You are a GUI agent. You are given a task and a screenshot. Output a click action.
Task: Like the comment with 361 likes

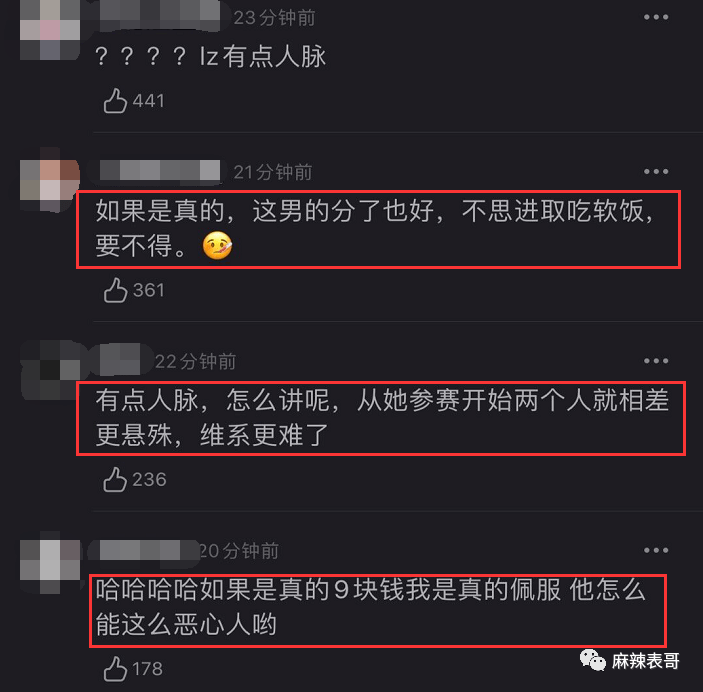pos(115,290)
